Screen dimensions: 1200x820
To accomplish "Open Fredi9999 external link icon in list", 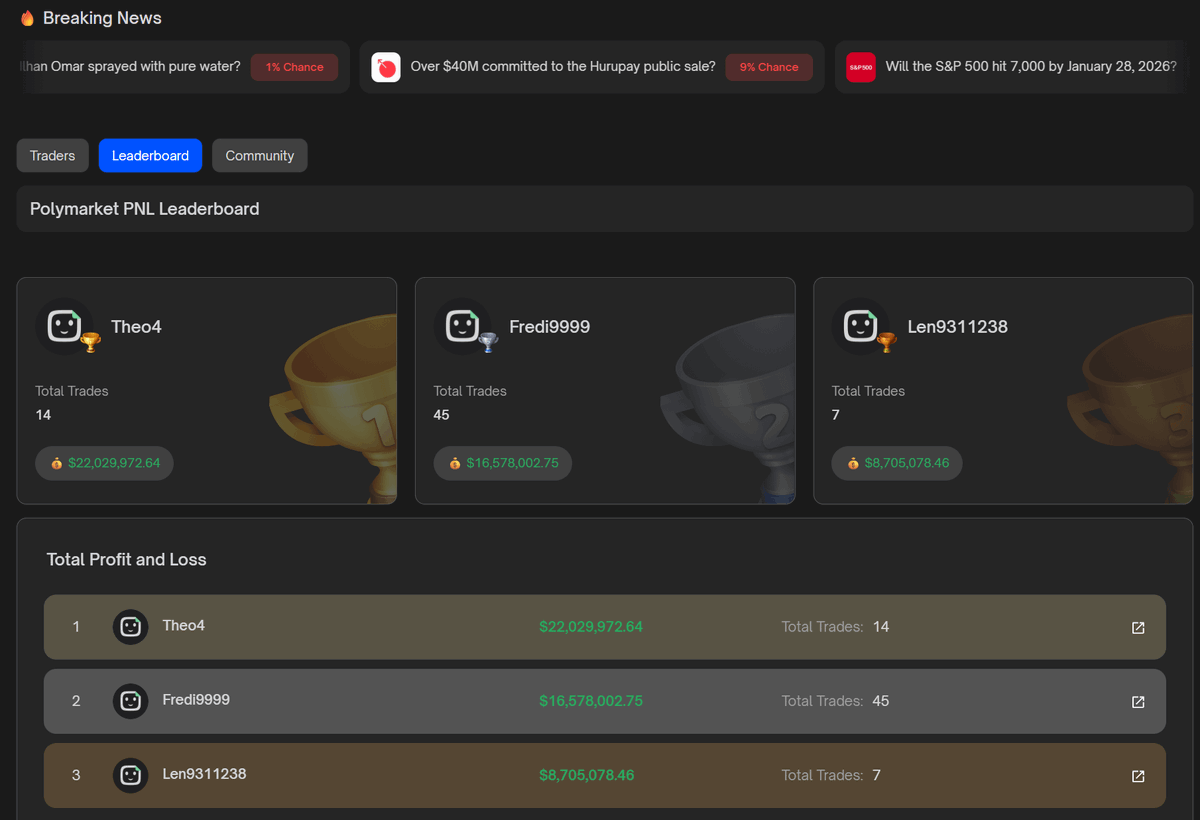I will (x=1138, y=702).
